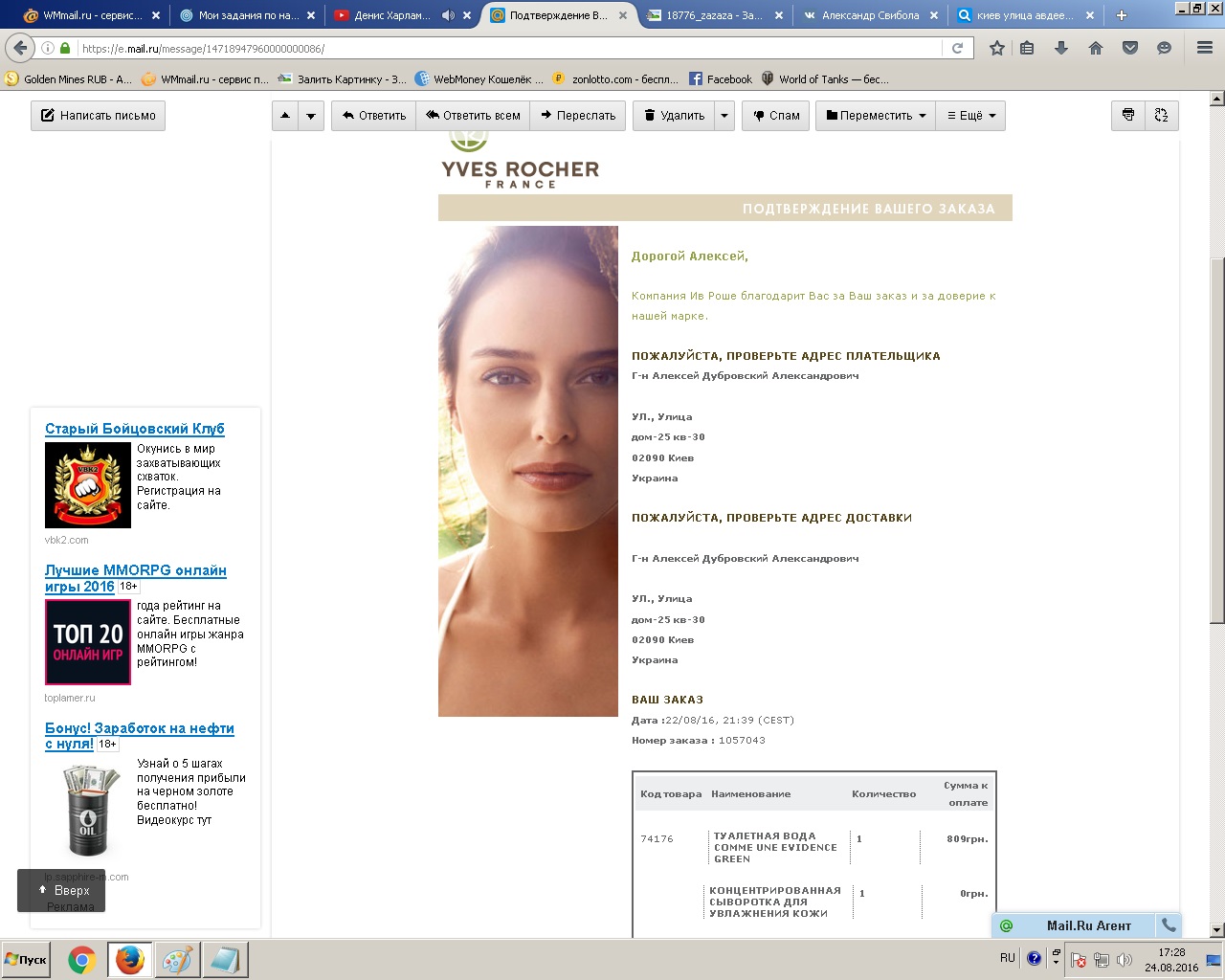Go to previous message with up arrow
Screen dimensions: 1225x980
(x=285, y=116)
